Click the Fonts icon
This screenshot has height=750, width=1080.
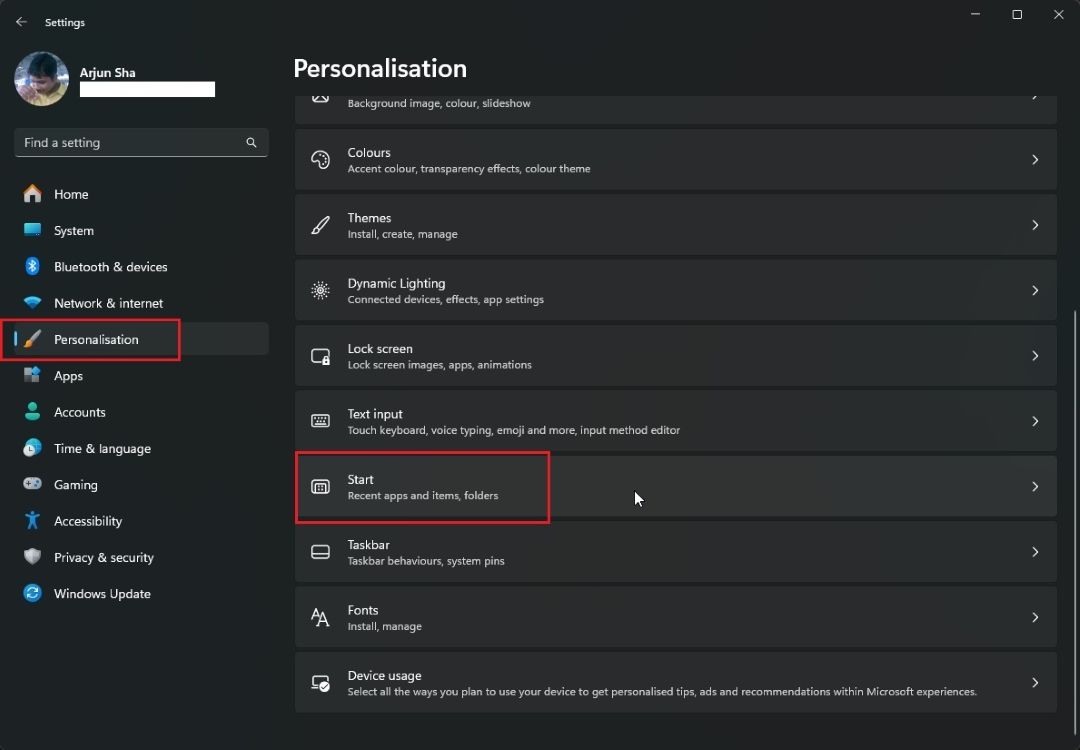coord(320,617)
